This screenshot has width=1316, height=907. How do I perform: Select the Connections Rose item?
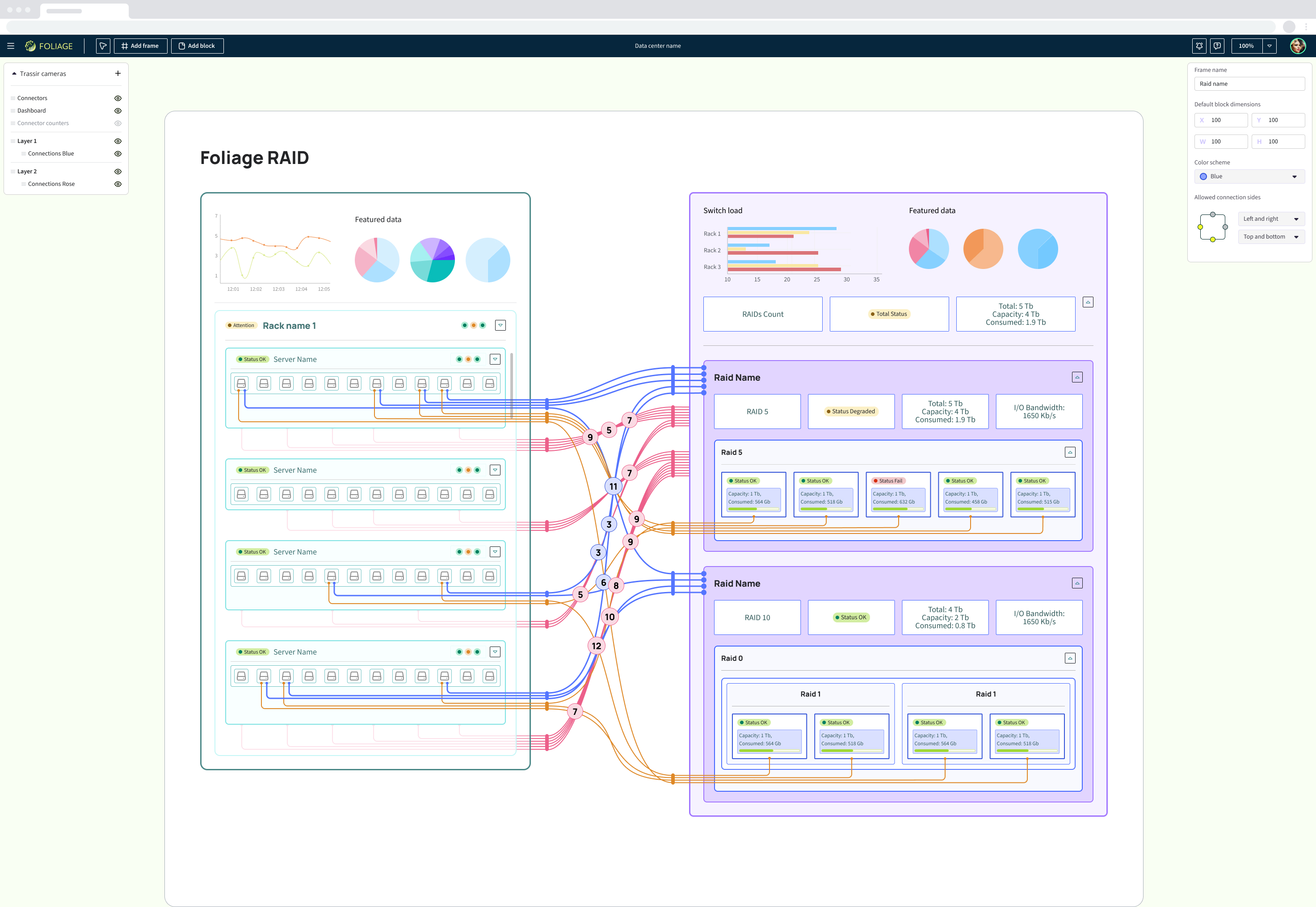51,184
